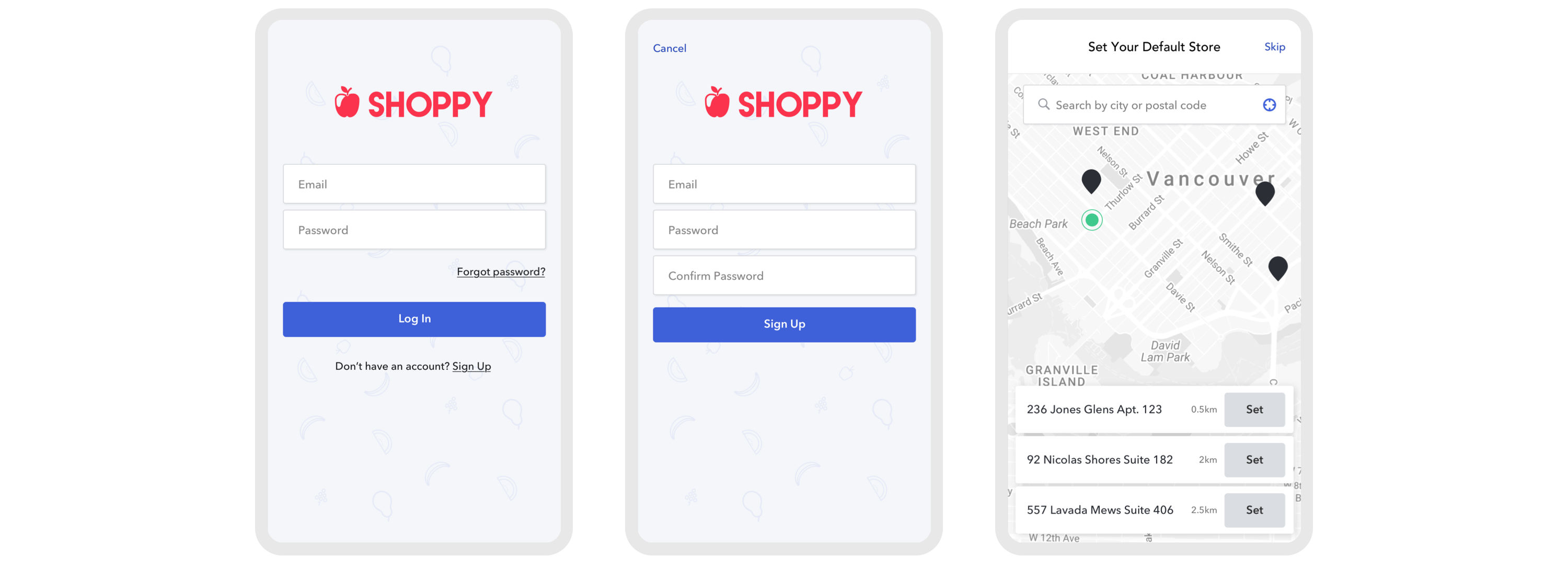Click the Search by city or postal code field
The height and width of the screenshot is (567, 1568).
click(1150, 105)
